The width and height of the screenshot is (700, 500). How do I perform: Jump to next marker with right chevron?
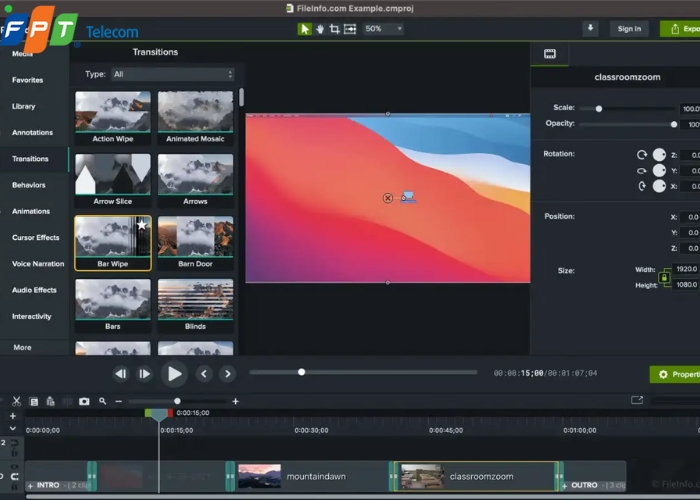pyautogui.click(x=228, y=374)
